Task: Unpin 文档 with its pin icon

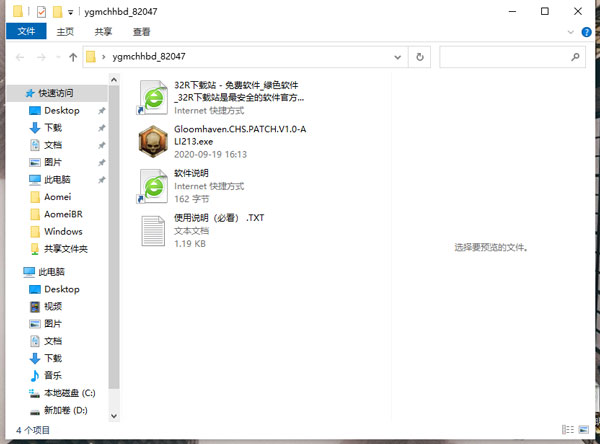Action: 101,145
